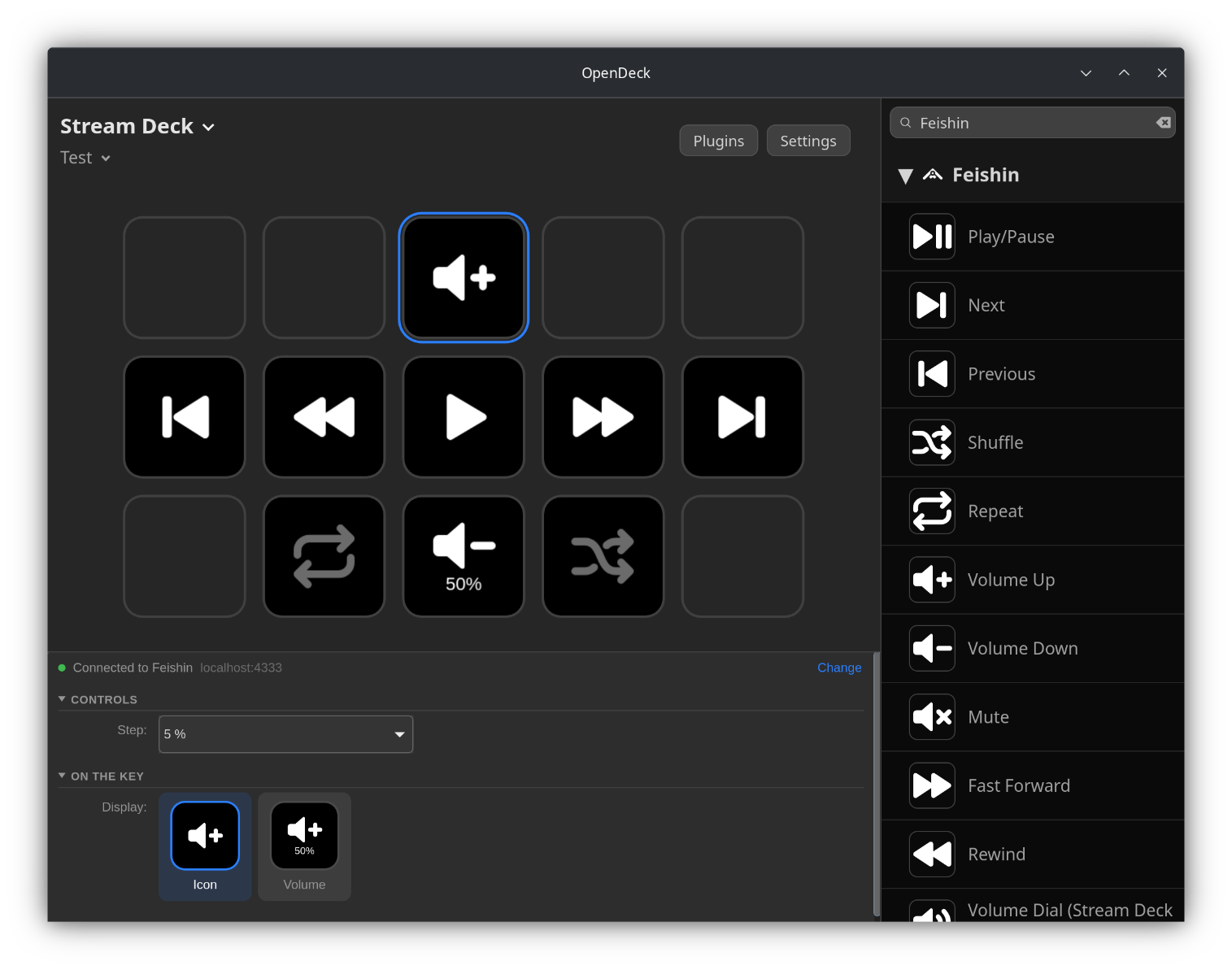Click the Previous track key on the deck grid

(x=185, y=417)
